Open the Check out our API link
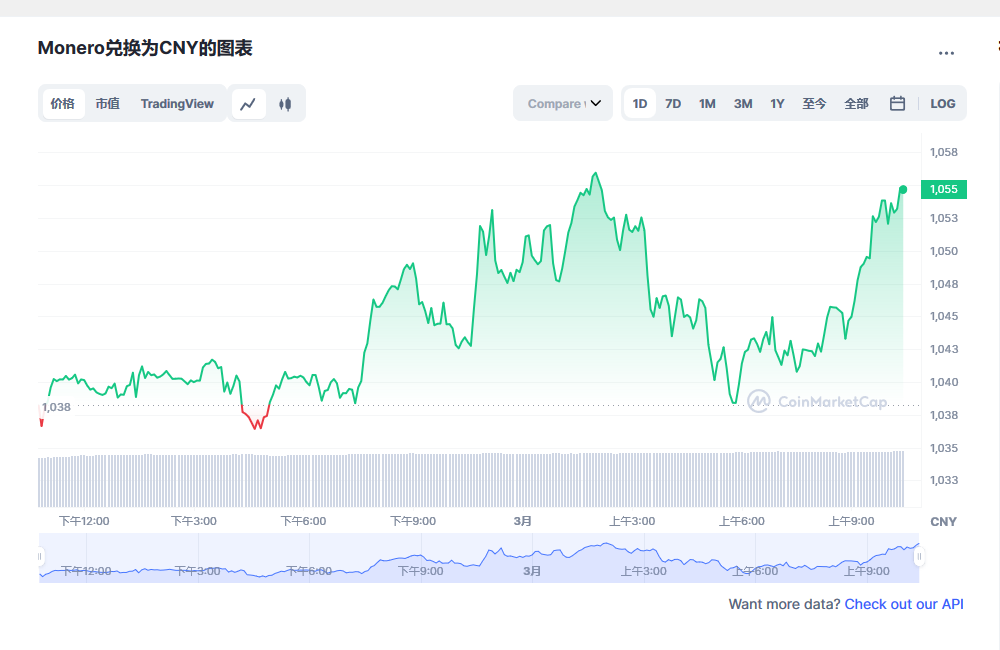The width and height of the screenshot is (1000, 650). (x=903, y=604)
